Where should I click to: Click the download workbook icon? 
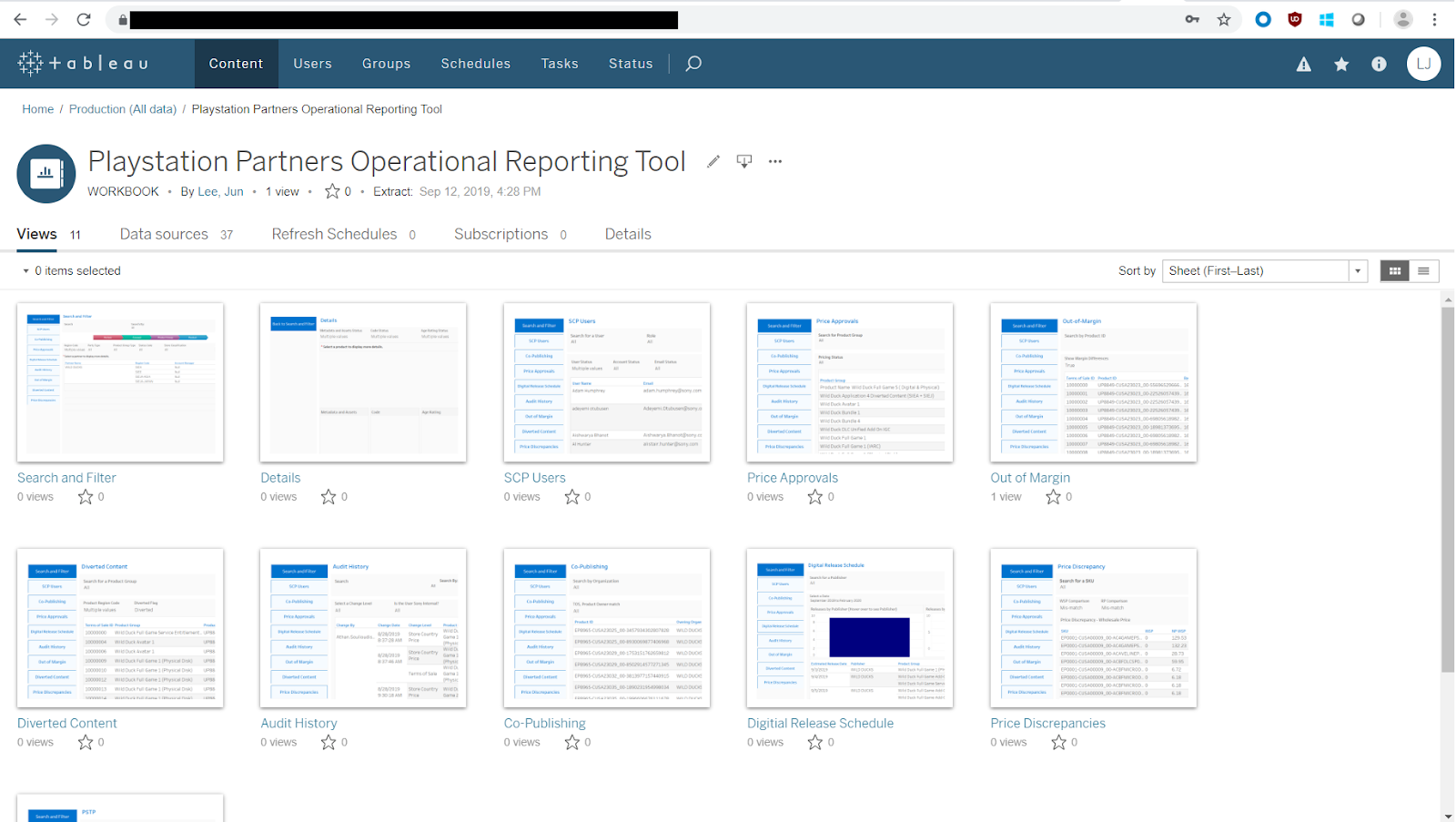tap(744, 161)
